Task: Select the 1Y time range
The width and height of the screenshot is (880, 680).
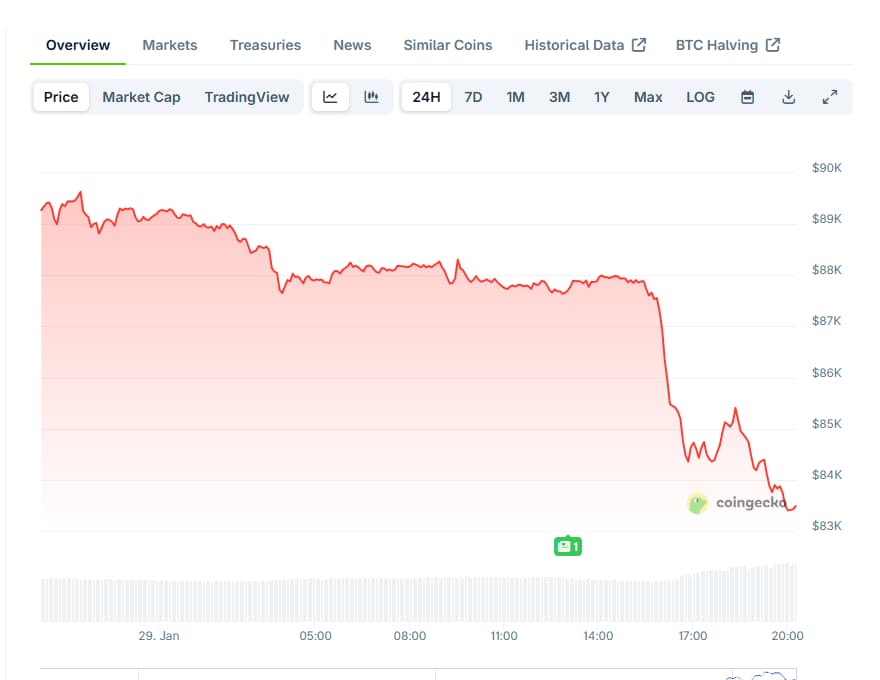Action: point(601,97)
